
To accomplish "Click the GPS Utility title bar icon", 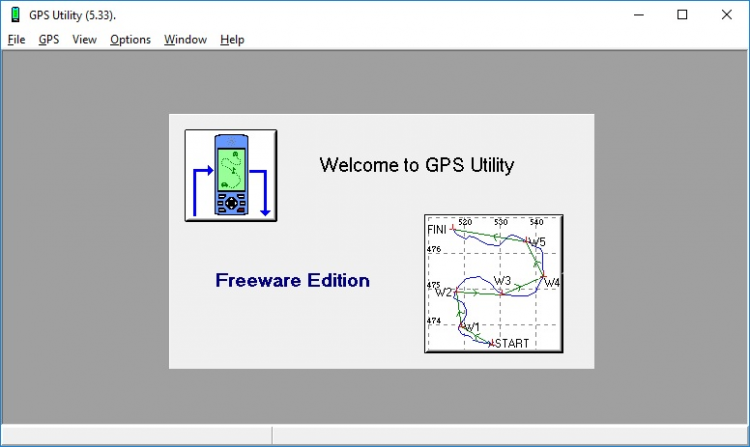I will point(15,15).
